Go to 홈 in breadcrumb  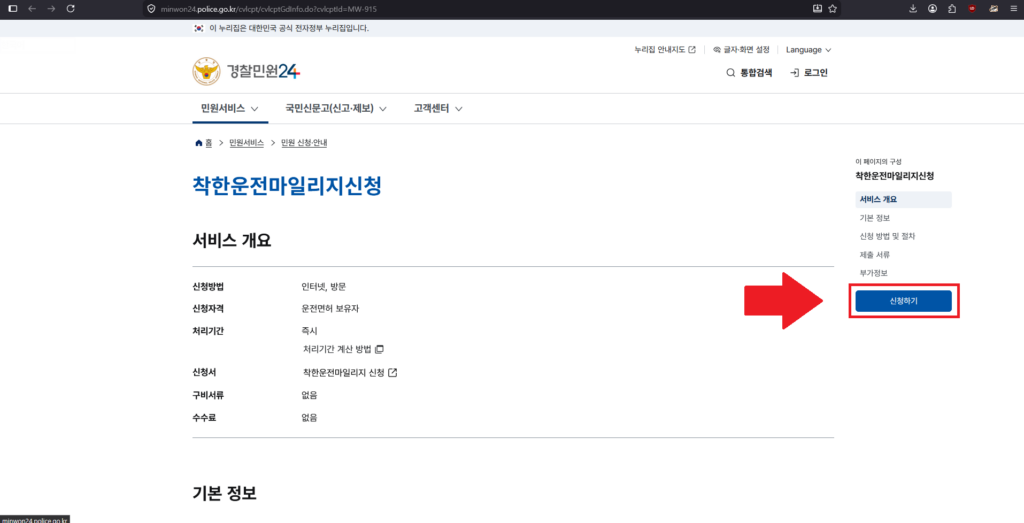point(208,143)
